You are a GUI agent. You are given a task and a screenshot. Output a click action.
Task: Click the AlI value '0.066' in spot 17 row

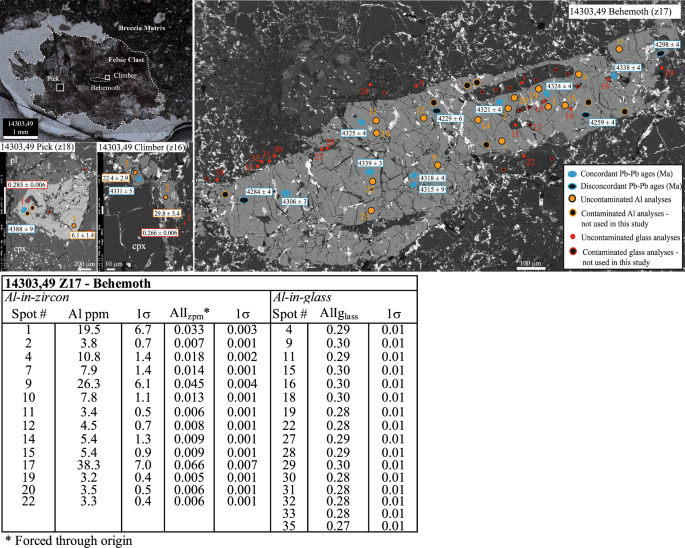tap(189, 465)
